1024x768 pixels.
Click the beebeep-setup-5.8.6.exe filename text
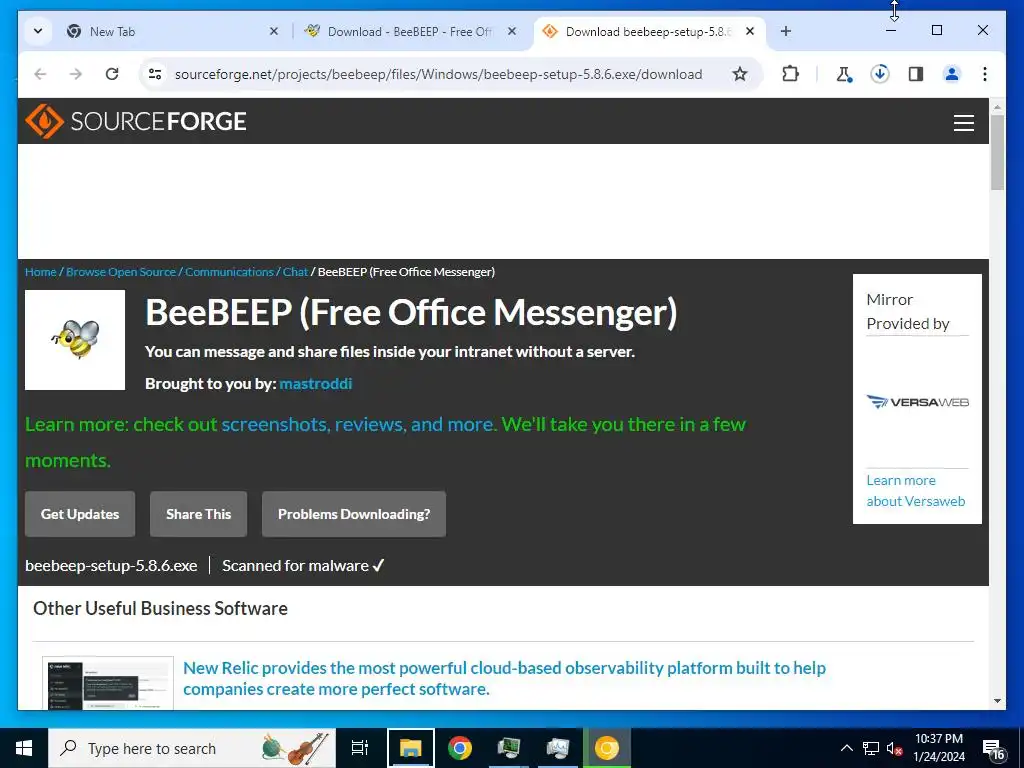point(111,566)
